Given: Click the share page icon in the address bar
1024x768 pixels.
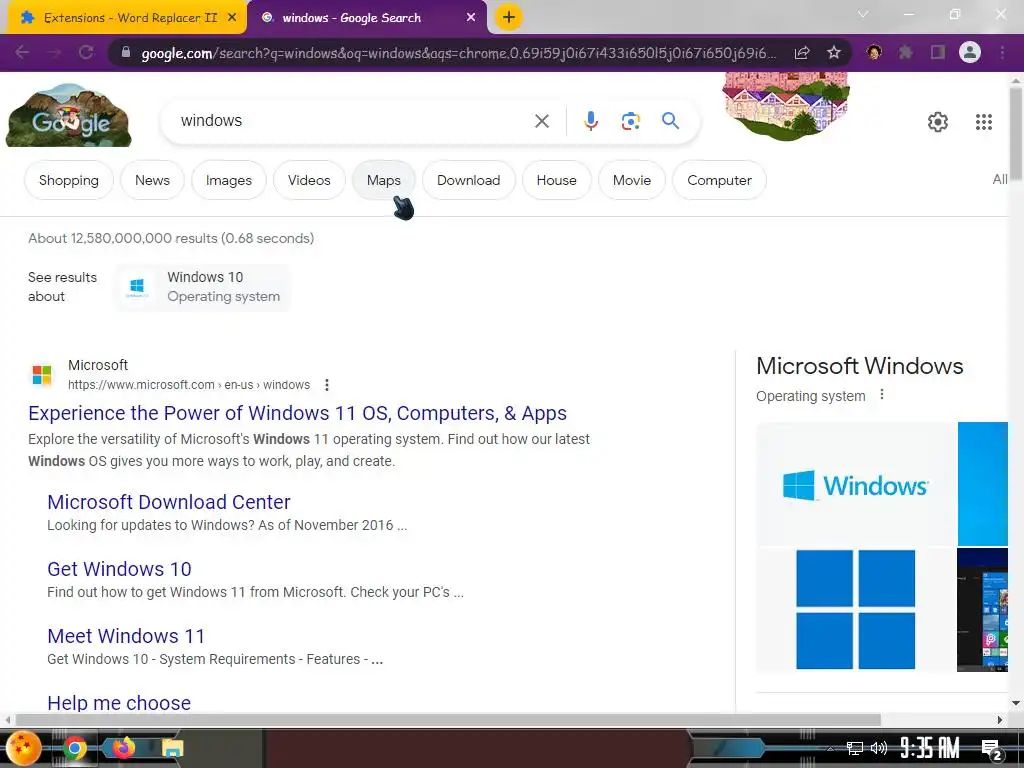Looking at the screenshot, I should pos(802,53).
